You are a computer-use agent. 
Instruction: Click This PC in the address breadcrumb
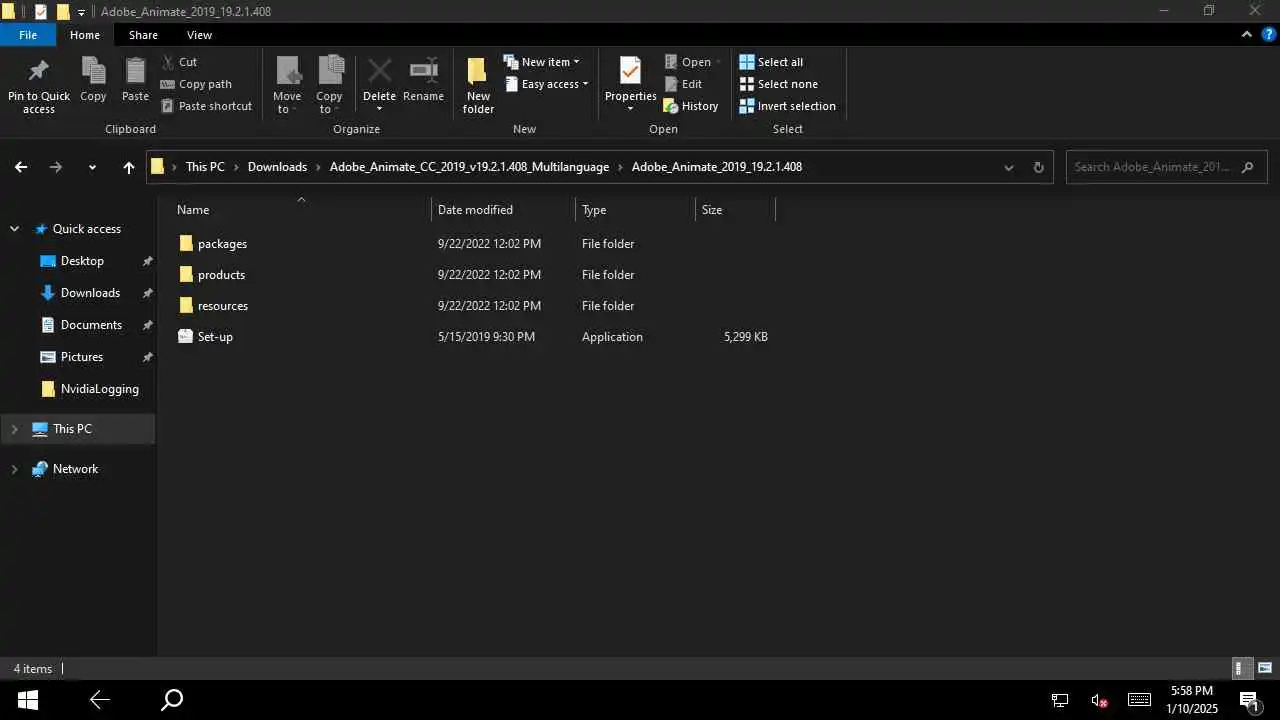(x=205, y=167)
